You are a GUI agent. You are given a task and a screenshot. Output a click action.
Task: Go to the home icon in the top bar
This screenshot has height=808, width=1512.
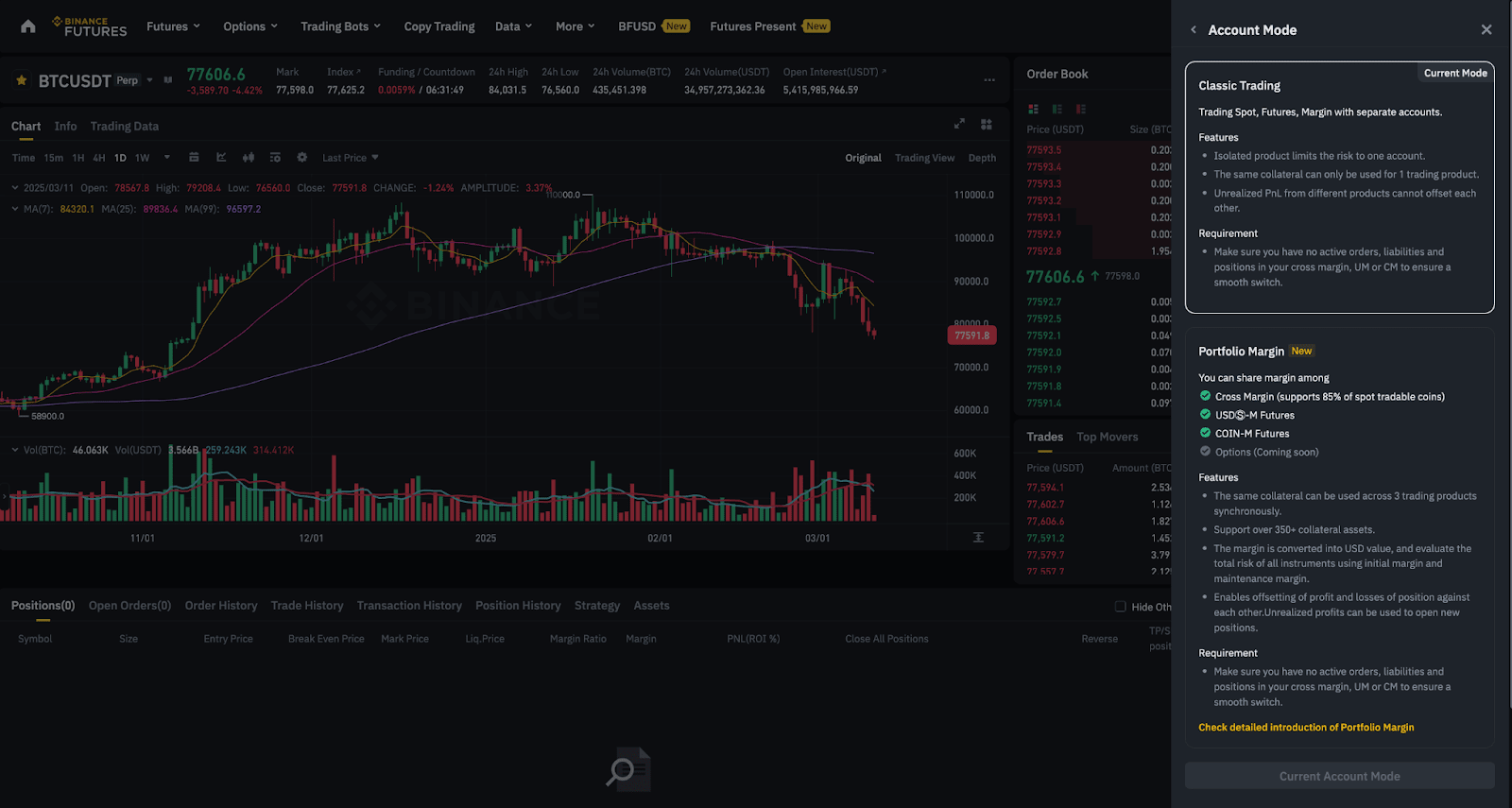coord(28,26)
